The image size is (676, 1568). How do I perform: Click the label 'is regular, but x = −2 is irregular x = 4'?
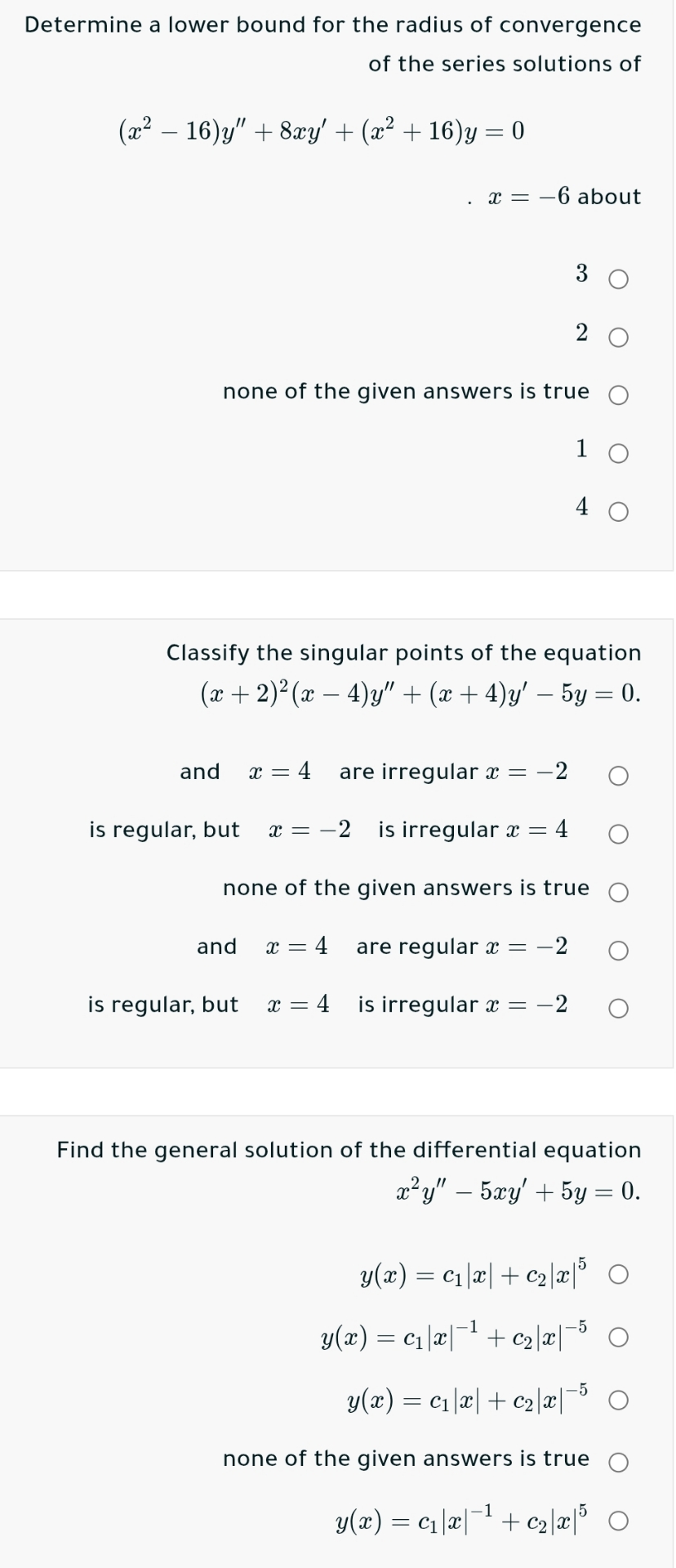coord(327,831)
